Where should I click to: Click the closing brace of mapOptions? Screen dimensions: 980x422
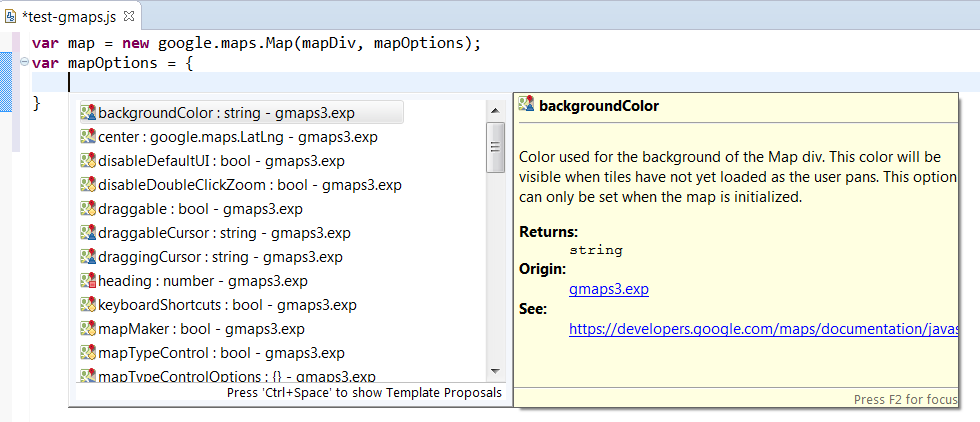(36, 103)
